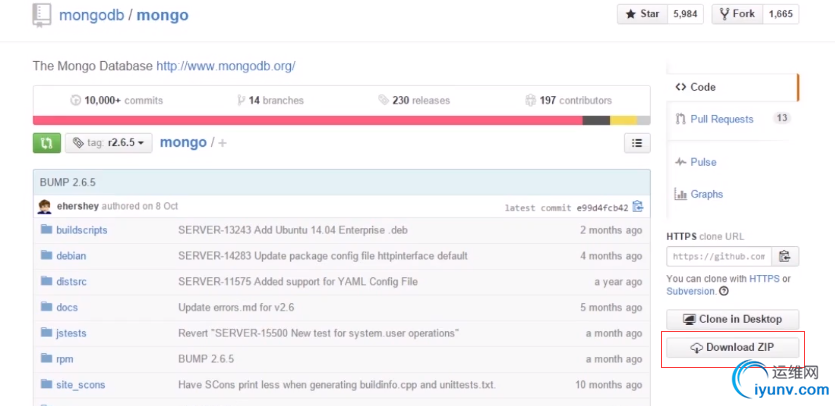Click Clone in Desktop button
This screenshot has width=835, height=406.
click(733, 319)
